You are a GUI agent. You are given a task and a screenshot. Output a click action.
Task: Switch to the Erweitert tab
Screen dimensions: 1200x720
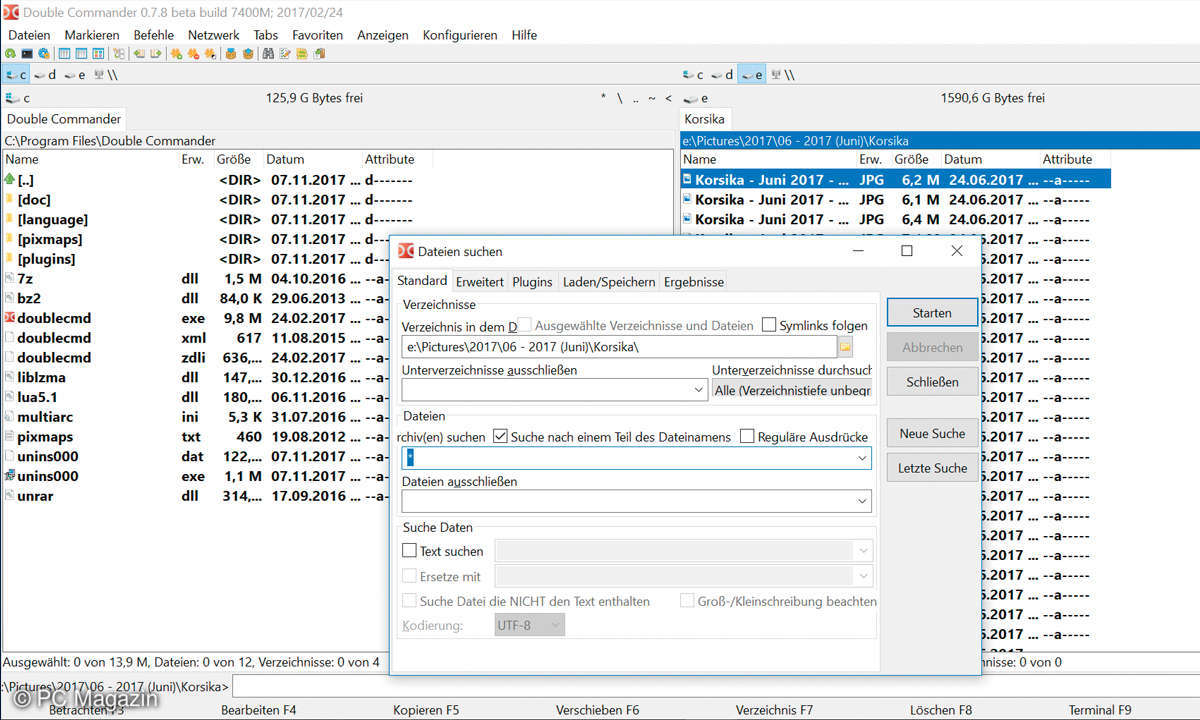[480, 282]
